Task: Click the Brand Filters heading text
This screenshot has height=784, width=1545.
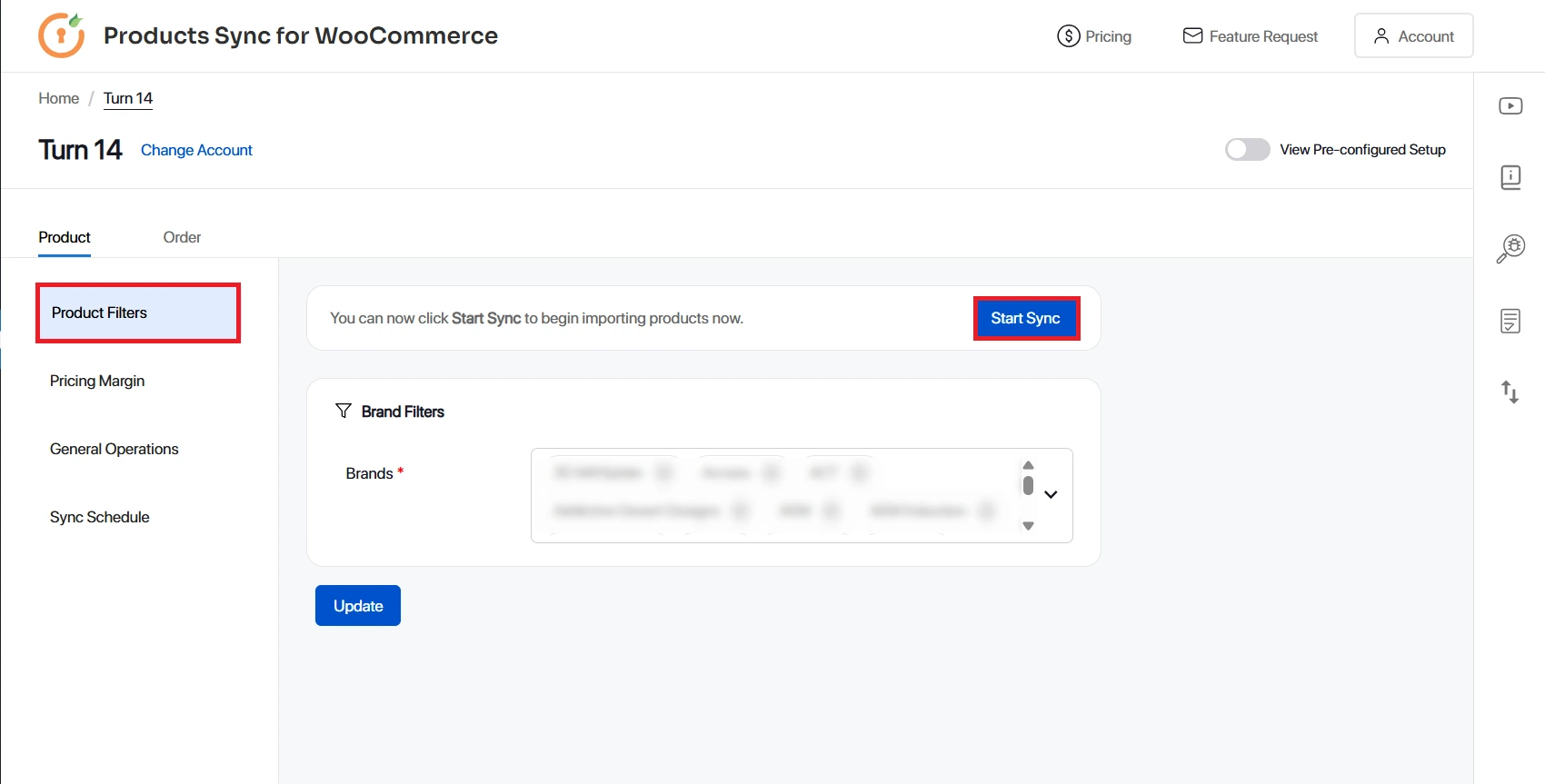Action: click(x=403, y=412)
